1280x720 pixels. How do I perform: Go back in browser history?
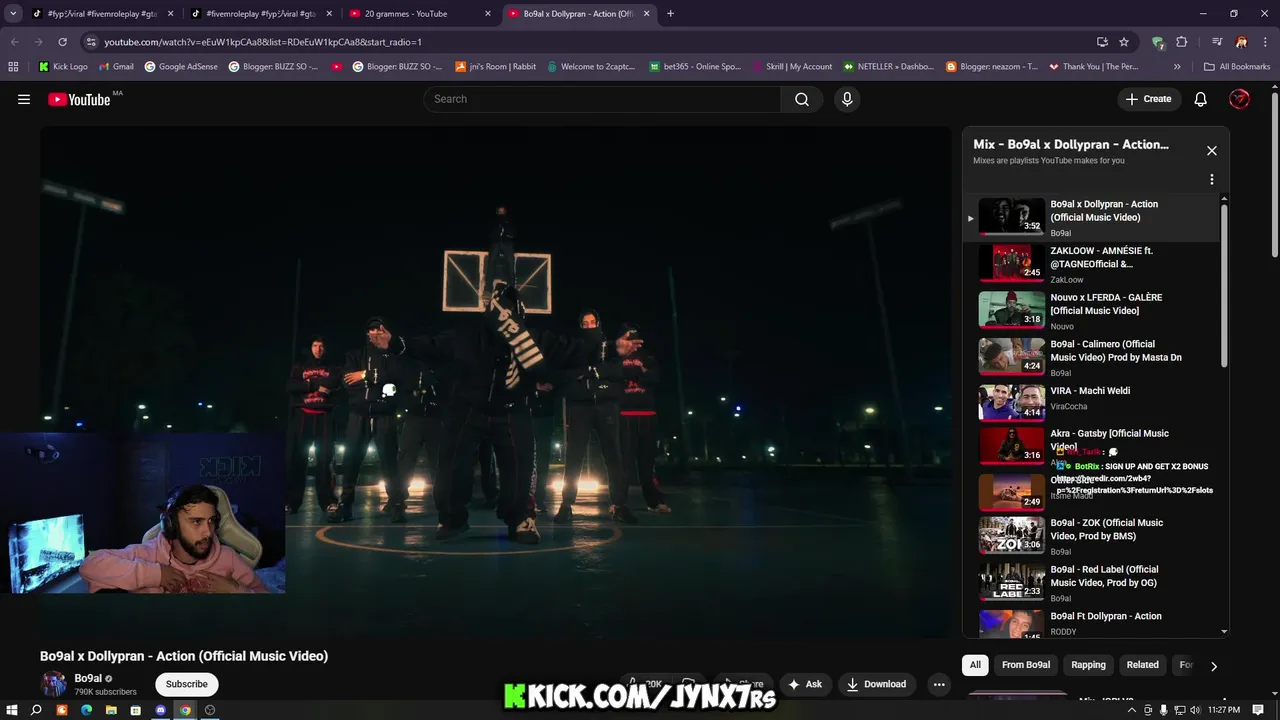15,42
